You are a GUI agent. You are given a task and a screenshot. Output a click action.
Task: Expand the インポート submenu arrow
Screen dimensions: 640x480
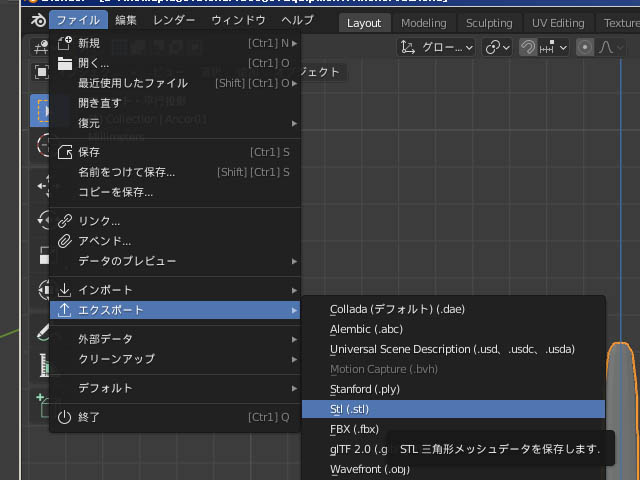[x=294, y=291]
